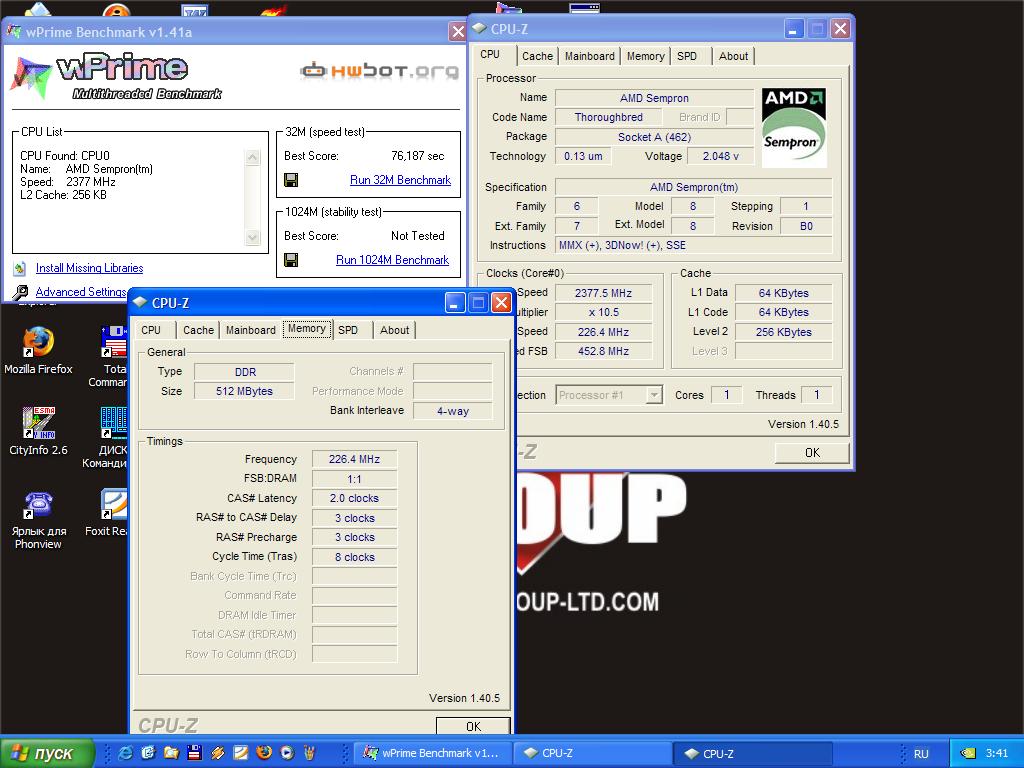1024x768 pixels.
Task: Open Internet Explorer from quick launch
Action: [125, 752]
